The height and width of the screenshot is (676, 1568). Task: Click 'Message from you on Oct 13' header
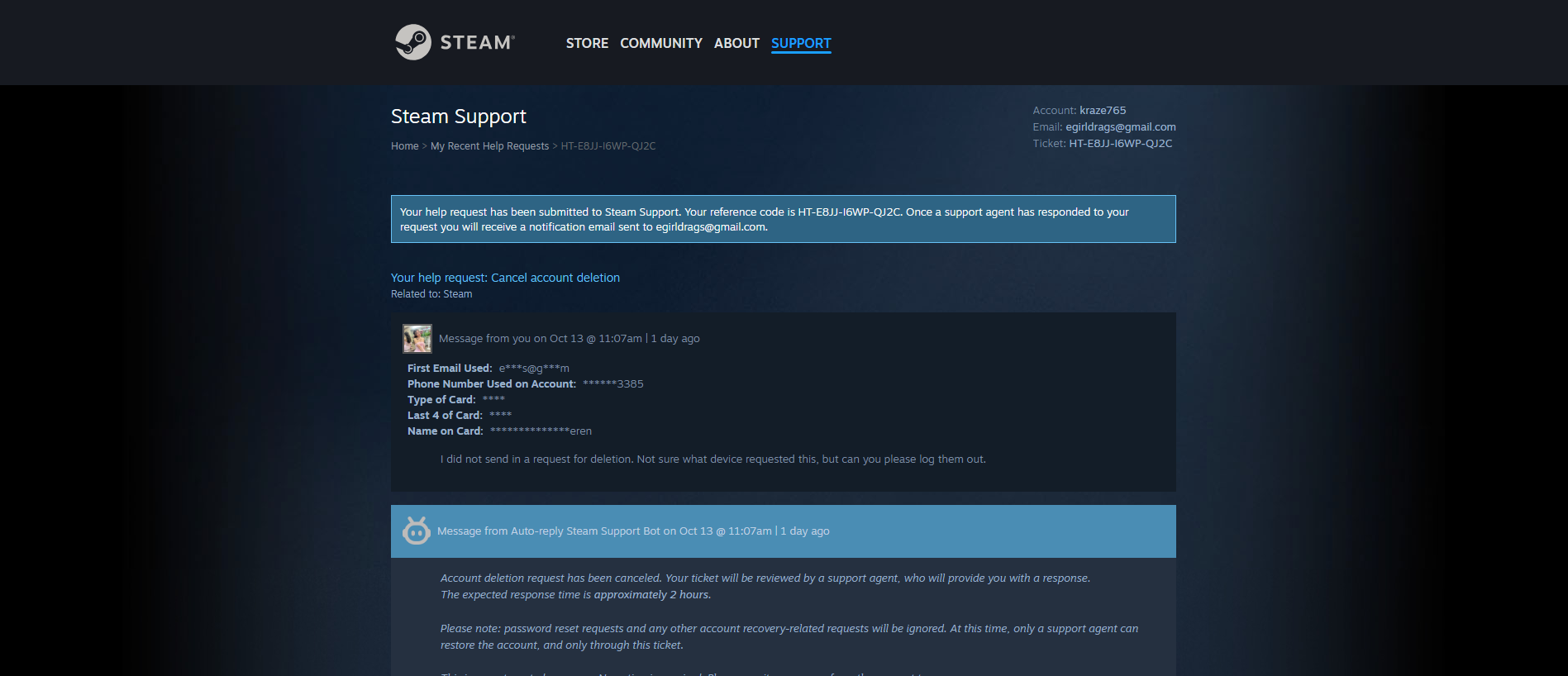coord(570,339)
